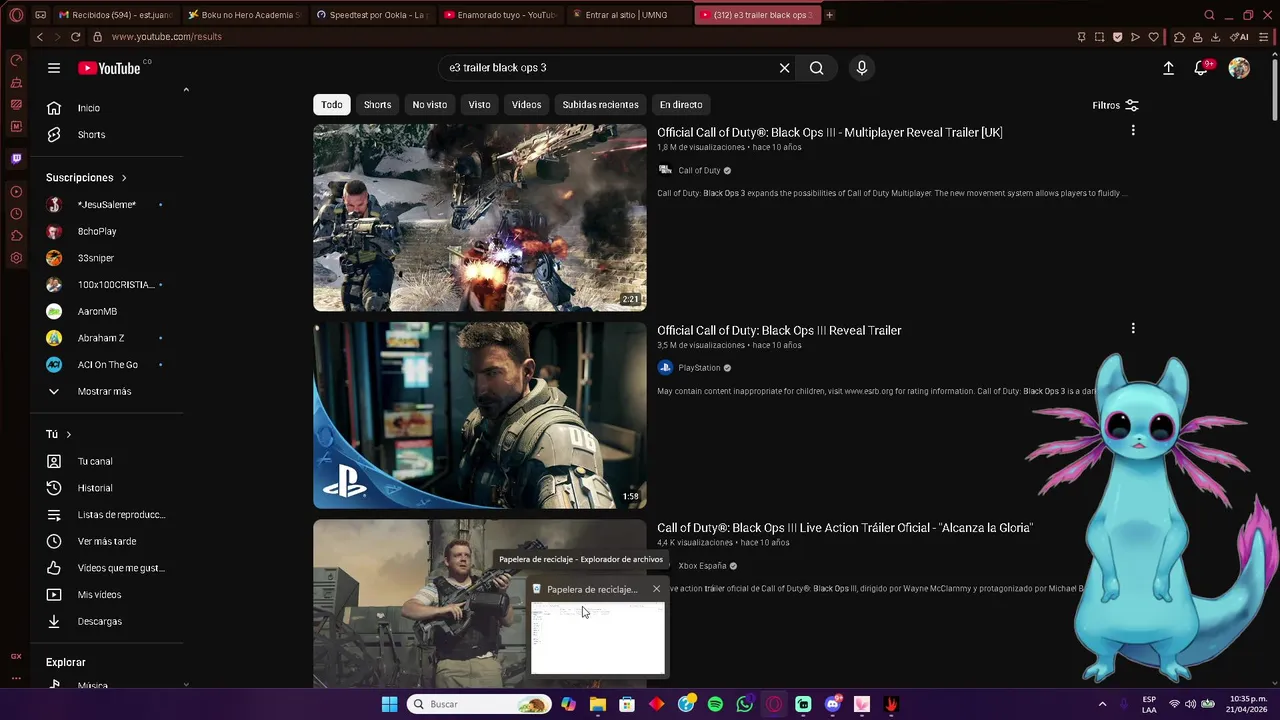Open the PlayStation channel link
1280x720 pixels.
[699, 368]
